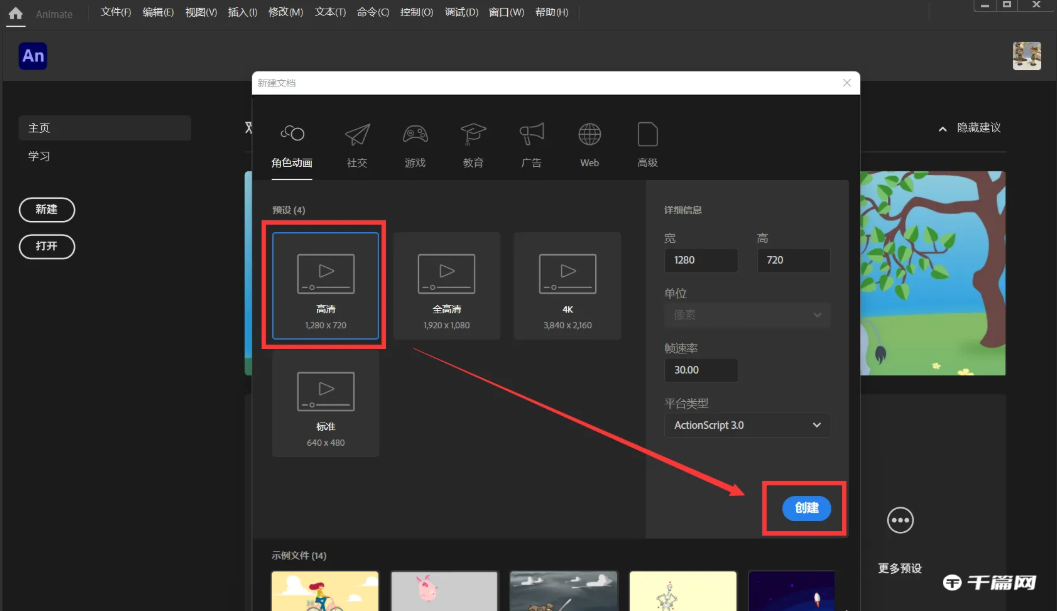Screen dimensions: 1057x611
Task: Edit the 帧速率 value field
Action: tap(700, 370)
